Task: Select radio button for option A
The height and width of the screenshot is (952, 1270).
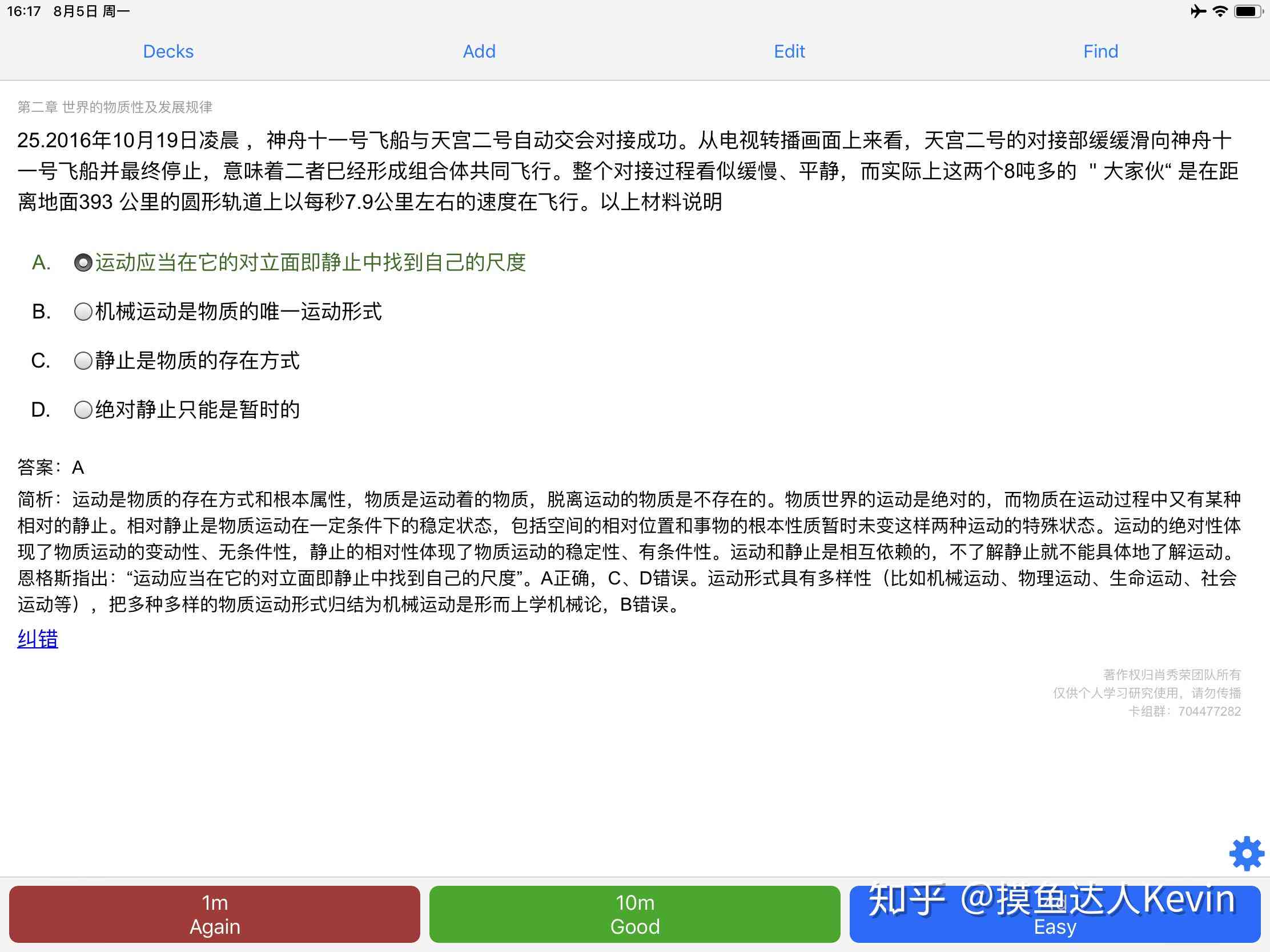Action: (83, 263)
